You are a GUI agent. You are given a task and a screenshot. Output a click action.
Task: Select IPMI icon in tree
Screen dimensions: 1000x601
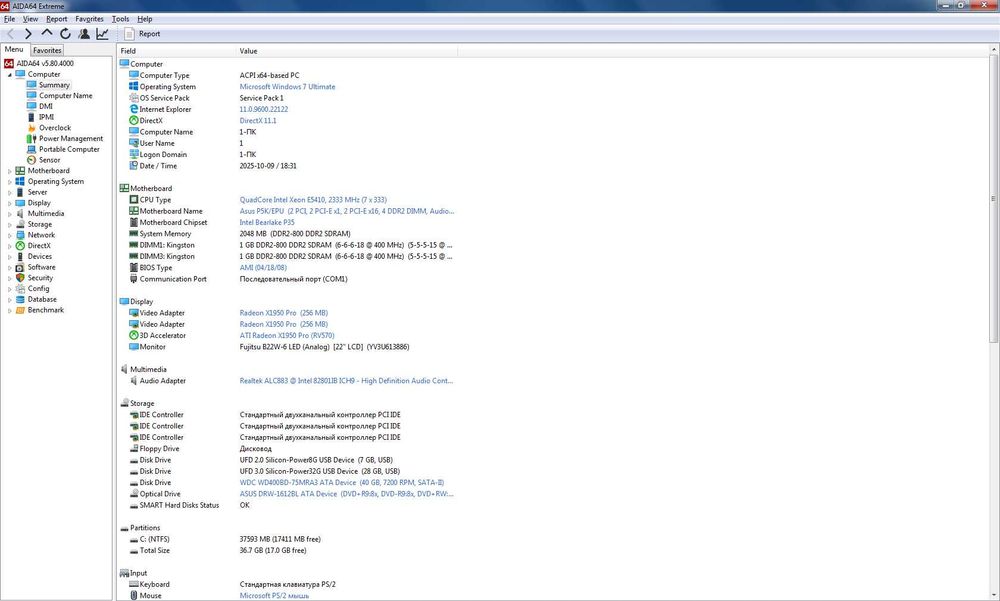point(31,117)
